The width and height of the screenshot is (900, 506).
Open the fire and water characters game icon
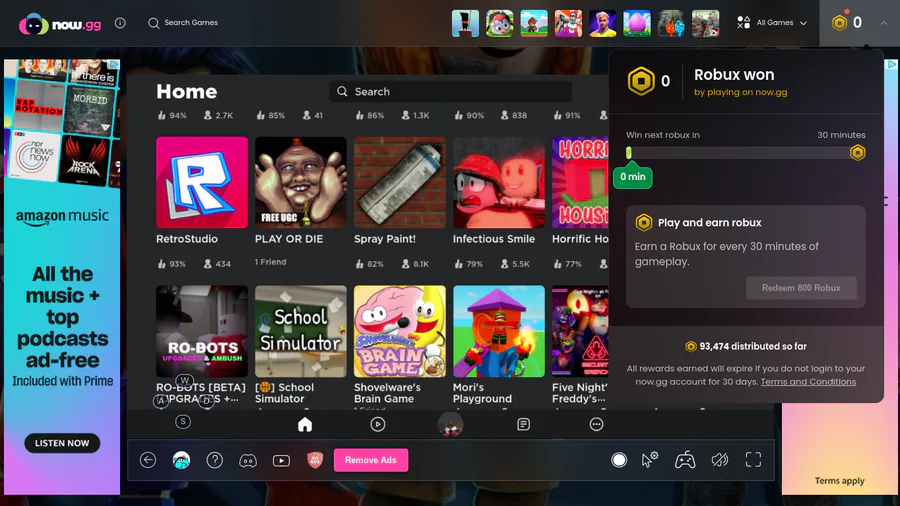pos(671,24)
